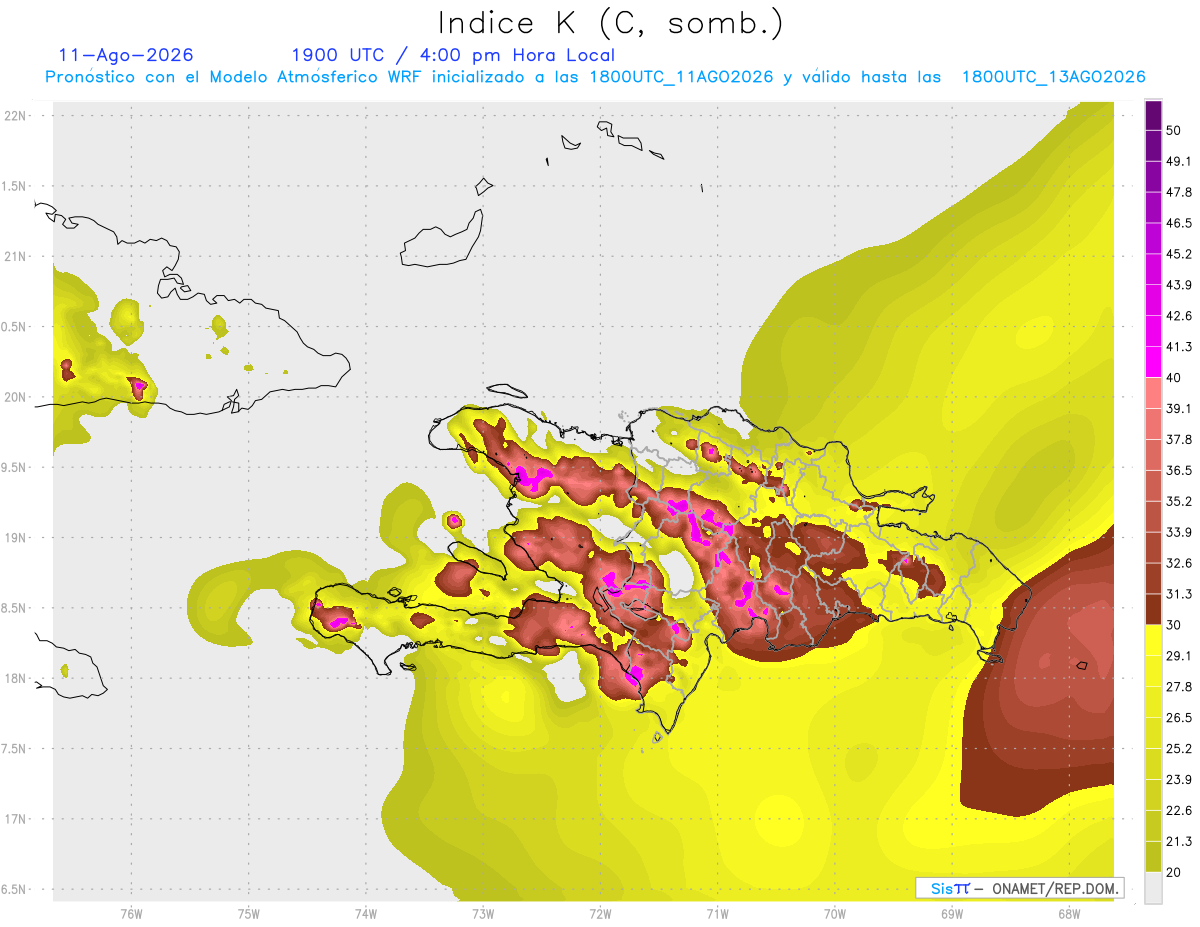1200x927 pixels.
Task: Click the '22.6' legend value
Action: pyautogui.click(x=1179, y=810)
